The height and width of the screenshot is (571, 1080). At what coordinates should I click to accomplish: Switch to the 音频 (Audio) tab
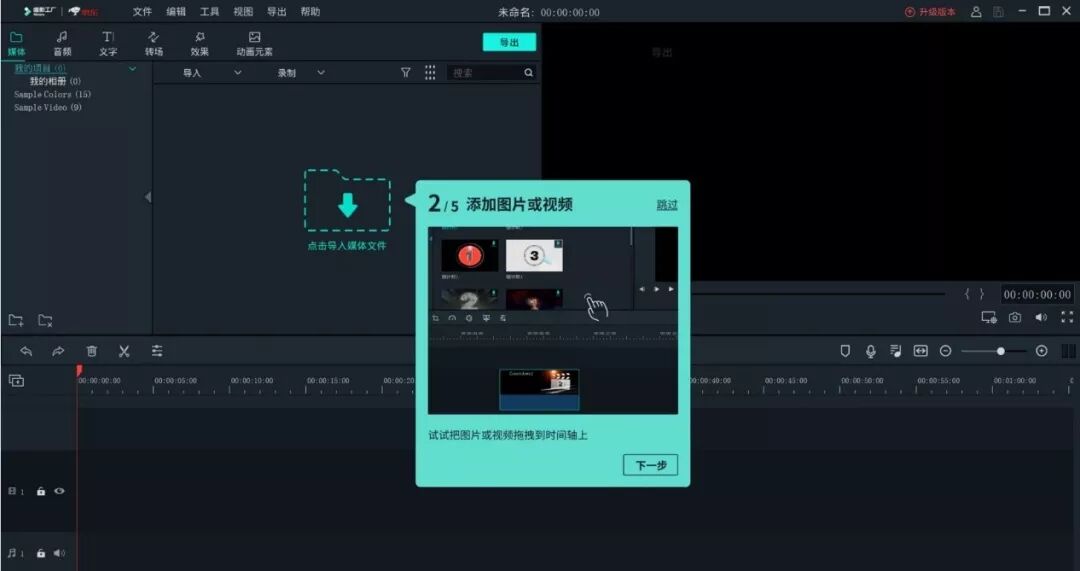(62, 43)
